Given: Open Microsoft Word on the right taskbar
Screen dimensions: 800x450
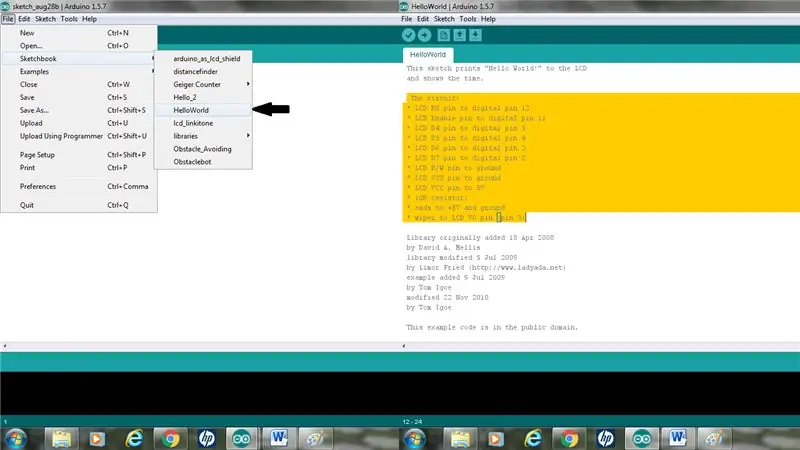Looking at the screenshot, I should (x=678, y=439).
